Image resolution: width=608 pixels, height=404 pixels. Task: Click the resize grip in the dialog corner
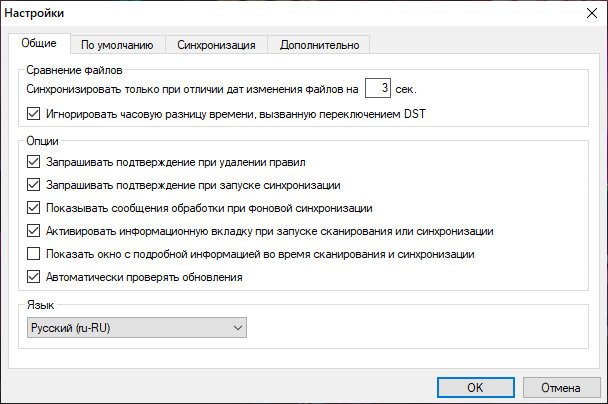coord(600,397)
